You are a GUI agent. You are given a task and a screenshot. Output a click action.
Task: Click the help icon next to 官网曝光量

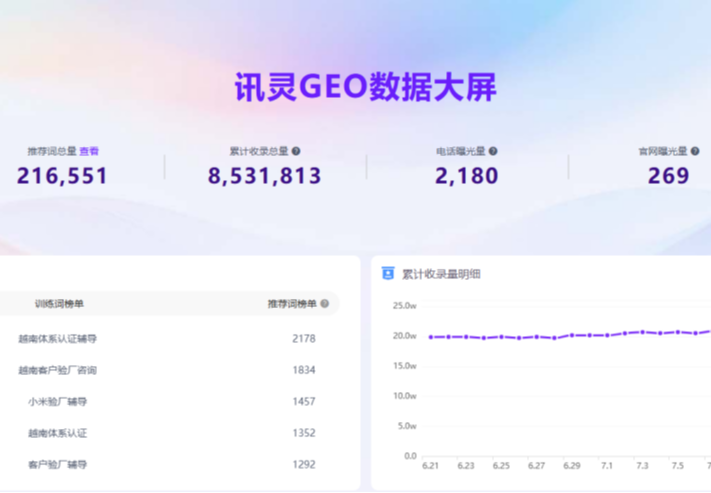[x=695, y=151]
